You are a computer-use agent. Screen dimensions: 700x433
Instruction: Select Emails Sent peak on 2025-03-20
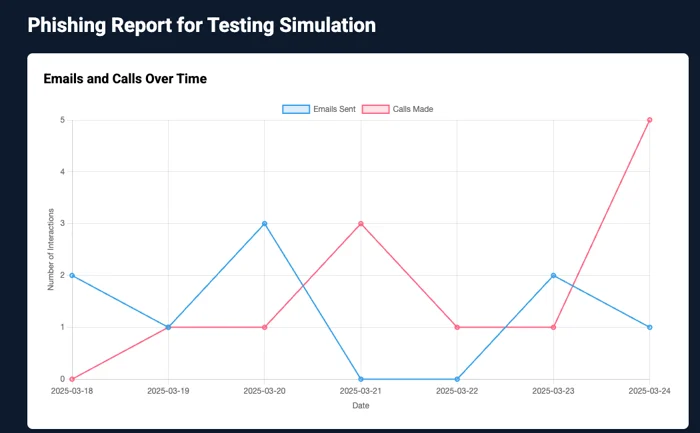coord(264,224)
